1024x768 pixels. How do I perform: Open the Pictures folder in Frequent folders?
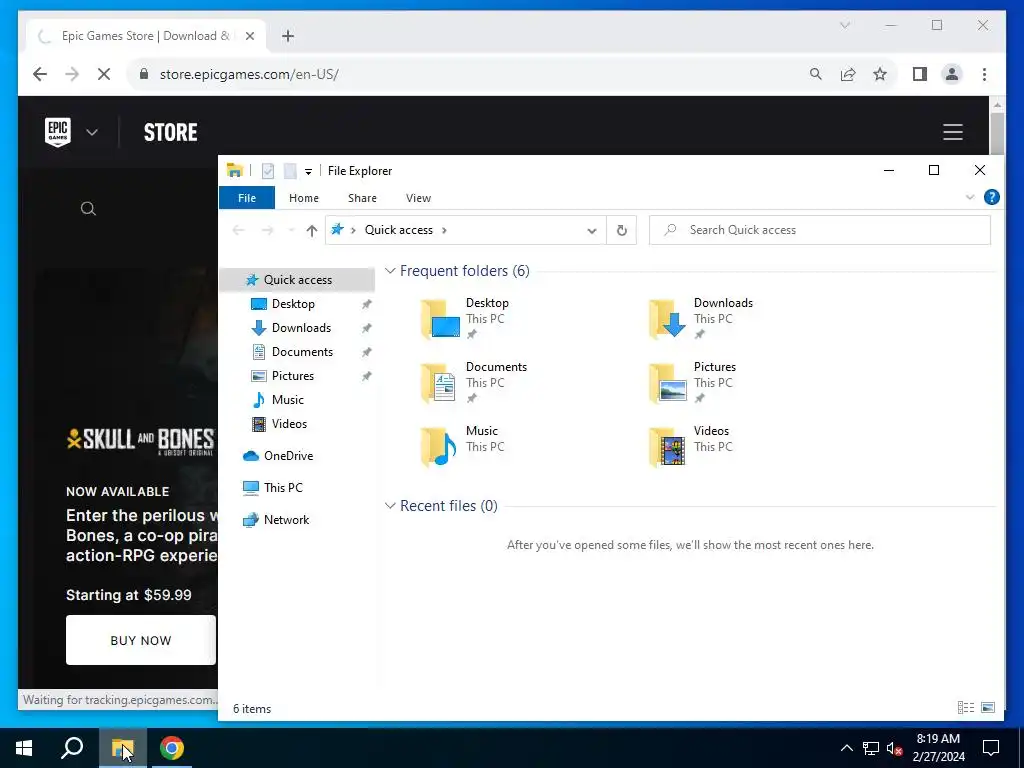coord(692,382)
